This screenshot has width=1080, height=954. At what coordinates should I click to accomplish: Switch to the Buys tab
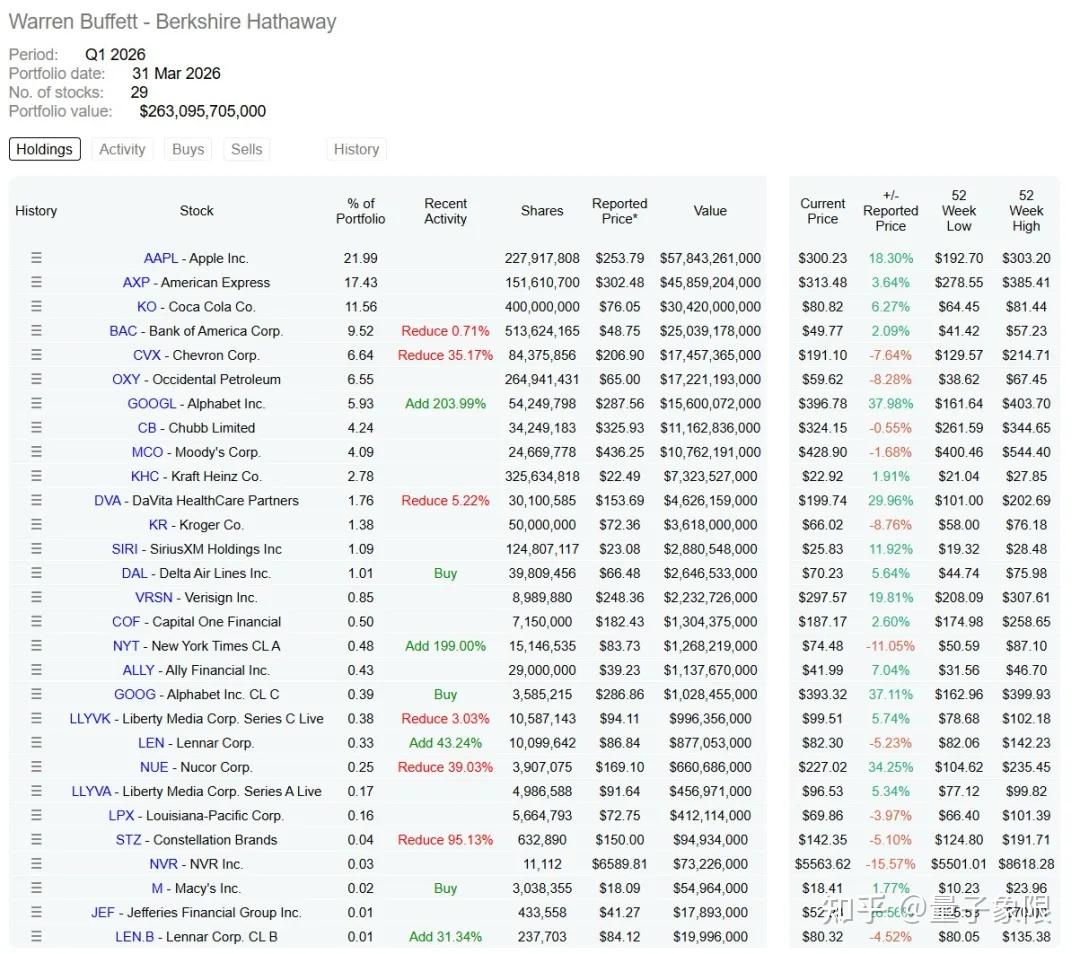coord(188,149)
